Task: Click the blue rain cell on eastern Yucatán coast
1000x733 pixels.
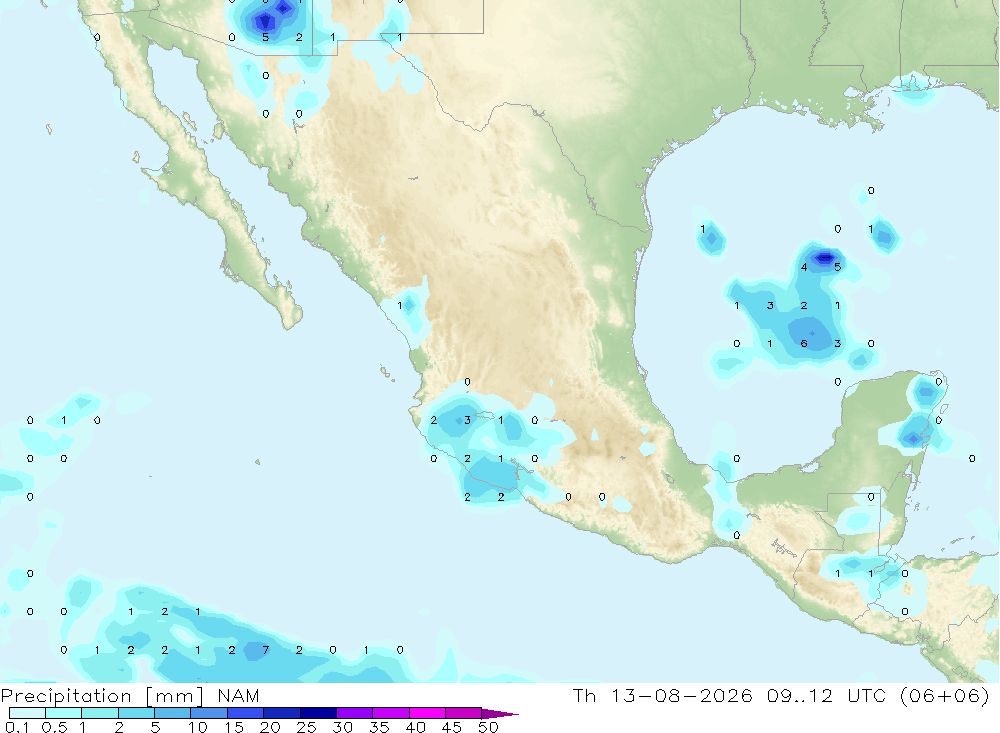Action: point(913,438)
